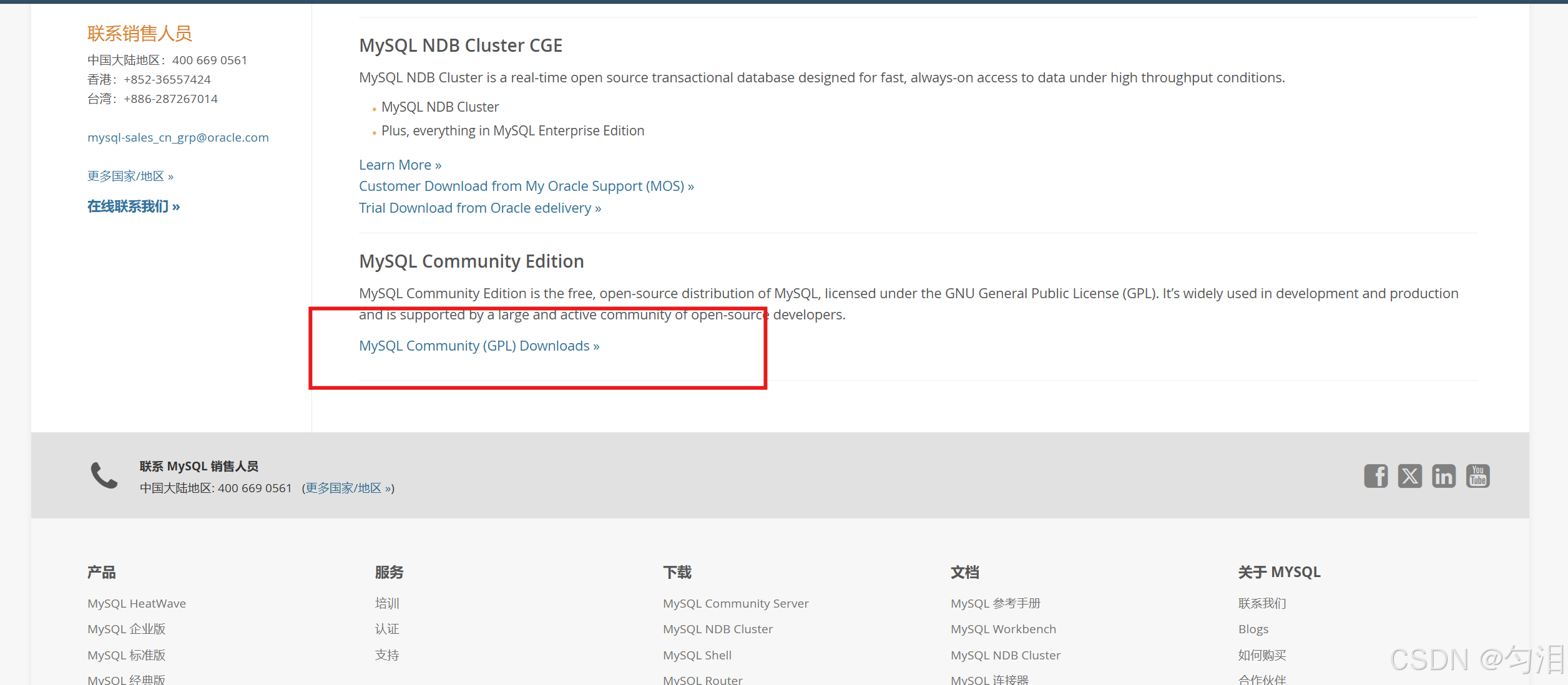Click 在线联系我们 link
1568x685 pixels.
(133, 206)
